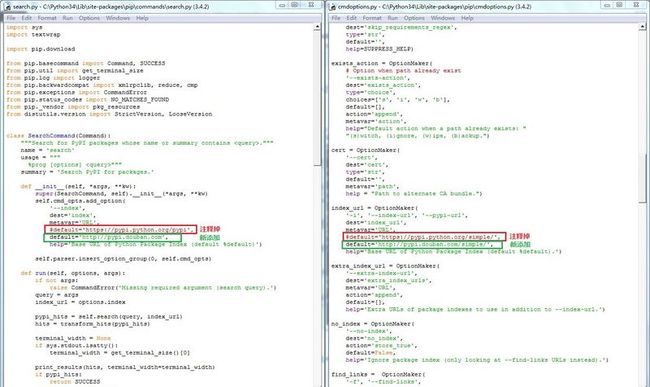Image resolution: width=650 pixels, height=387 pixels.
Task: Click the choices=['s', 'i', 'w', 'b'] line
Action: point(398,100)
